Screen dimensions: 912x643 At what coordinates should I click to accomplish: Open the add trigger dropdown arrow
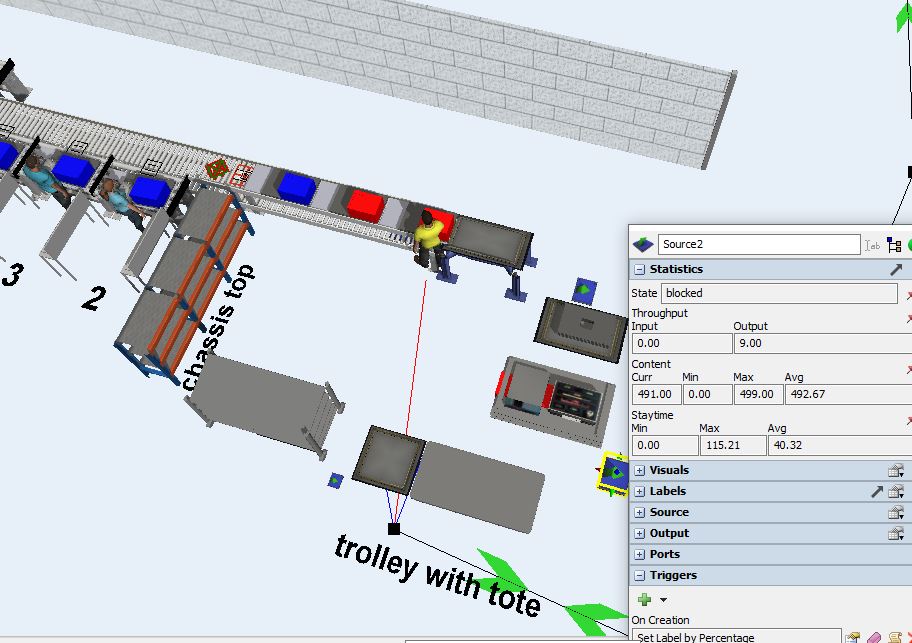(663, 600)
